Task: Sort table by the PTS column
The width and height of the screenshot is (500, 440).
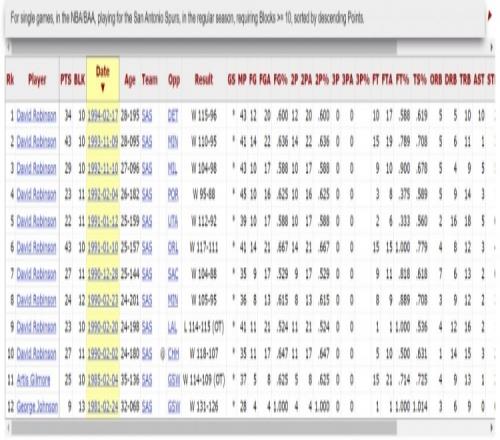Action: (66, 80)
